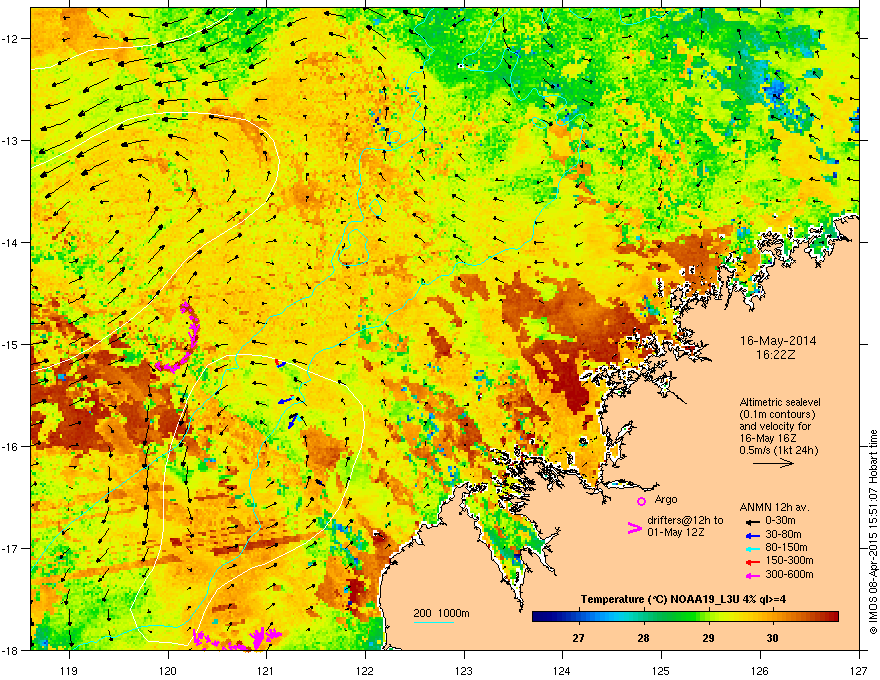The image size is (880, 680).
Task: Click the blue 30-80m arrow legend symbol
Action: pos(753,535)
